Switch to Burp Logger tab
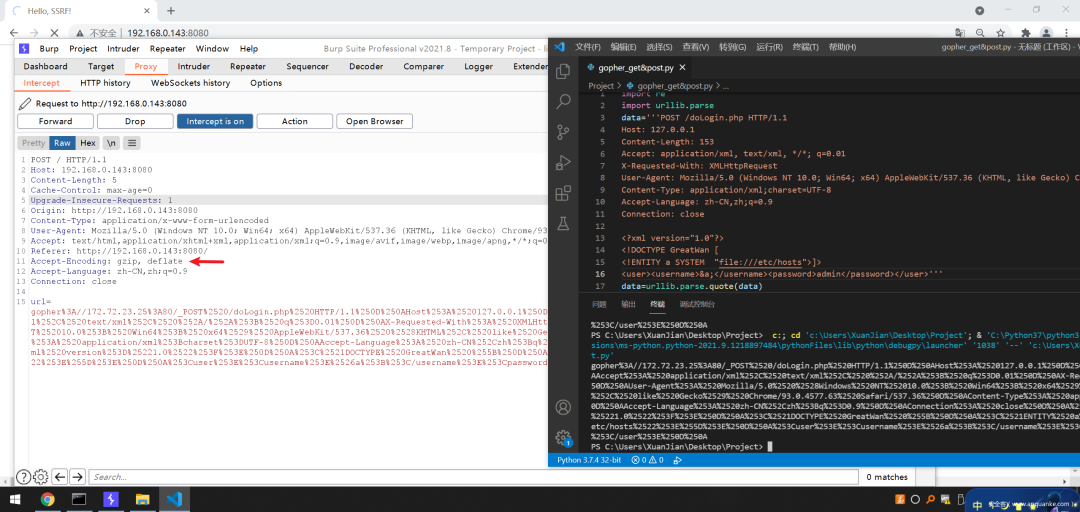Image resolution: width=1080 pixels, height=512 pixels. [x=479, y=66]
